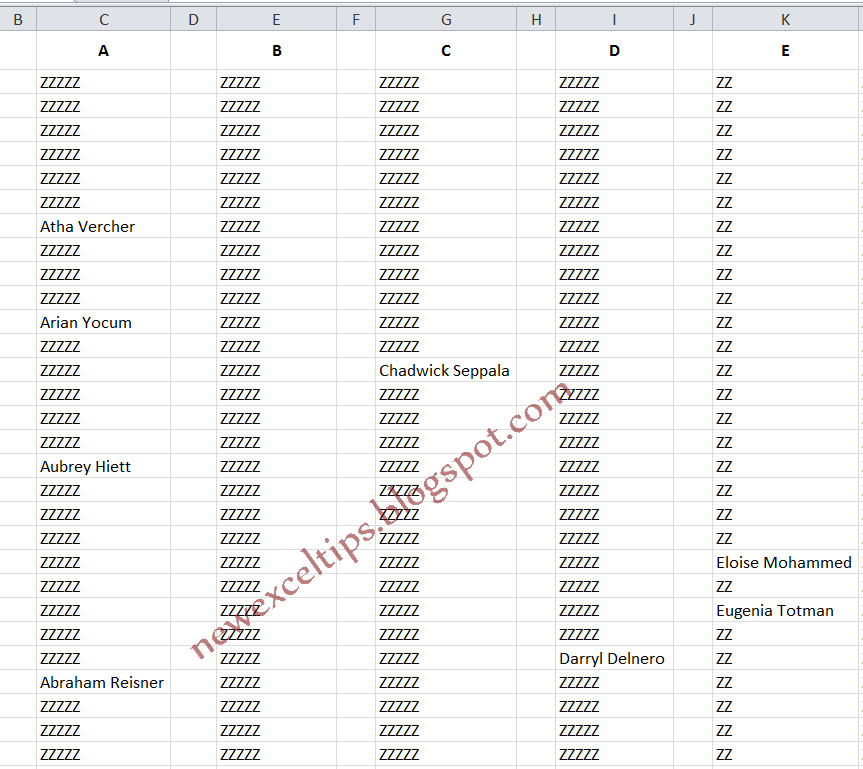Click ZZZZZ cell right of 'Arian Yocum'
This screenshot has height=769, width=863.
pos(276,323)
